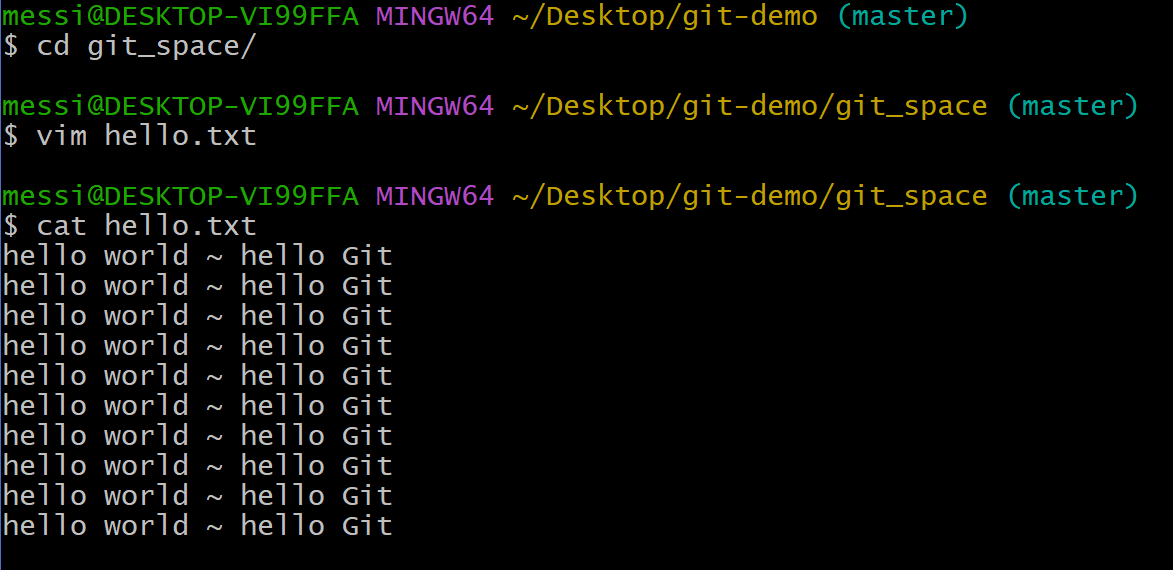Click the '(master)' branch label in second prompt
This screenshot has width=1173, height=570.
click(1072, 106)
